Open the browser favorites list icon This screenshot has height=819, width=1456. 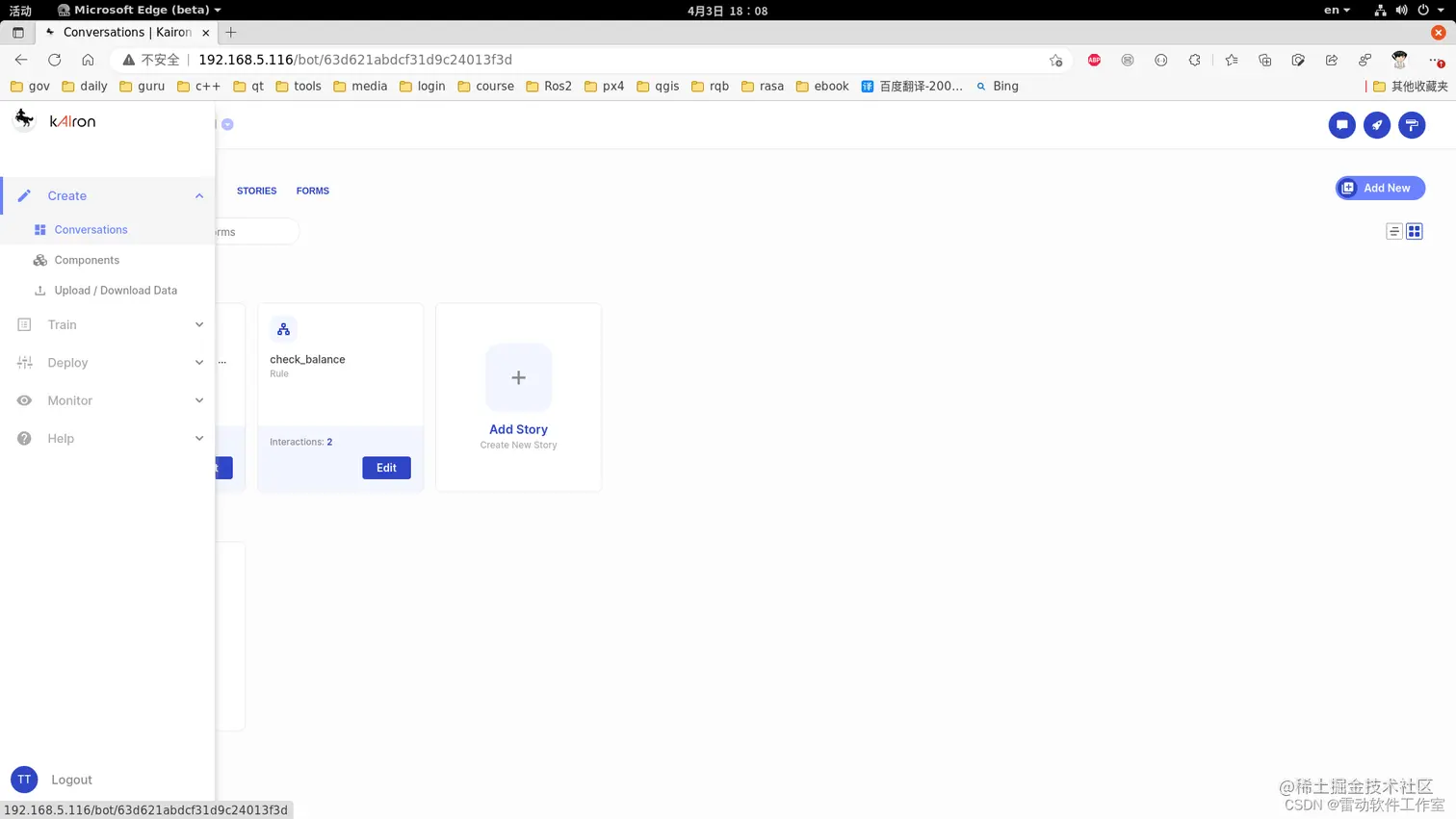pos(1232,60)
